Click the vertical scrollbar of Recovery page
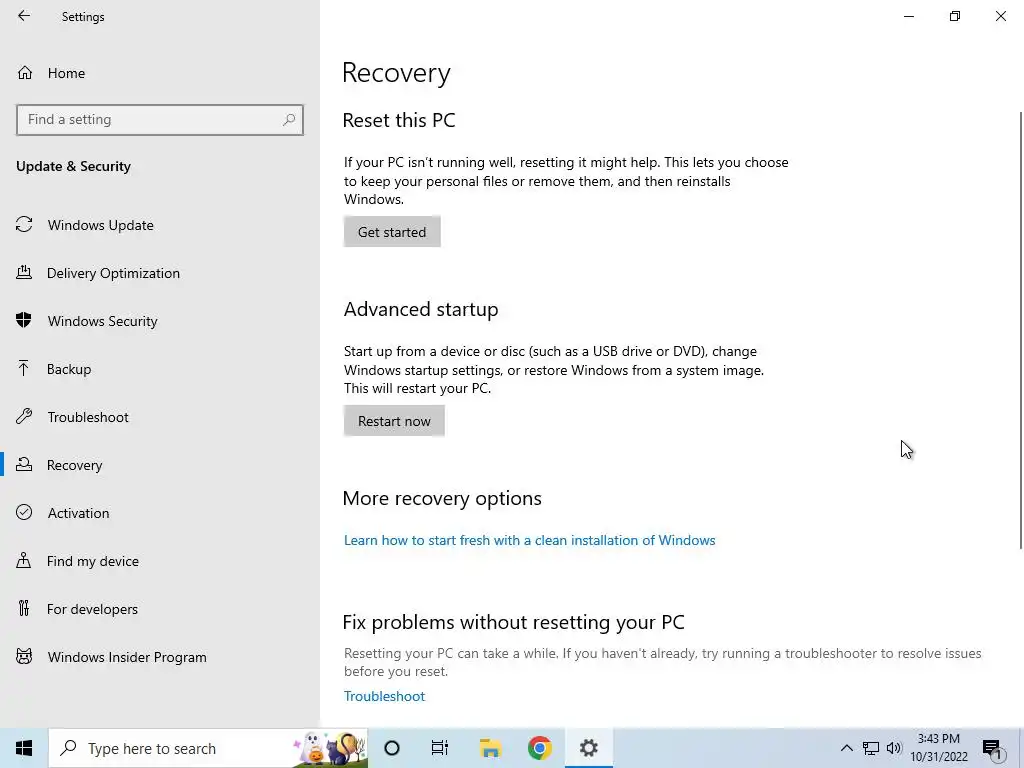Image resolution: width=1024 pixels, height=768 pixels. pyautogui.click(x=1020, y=330)
